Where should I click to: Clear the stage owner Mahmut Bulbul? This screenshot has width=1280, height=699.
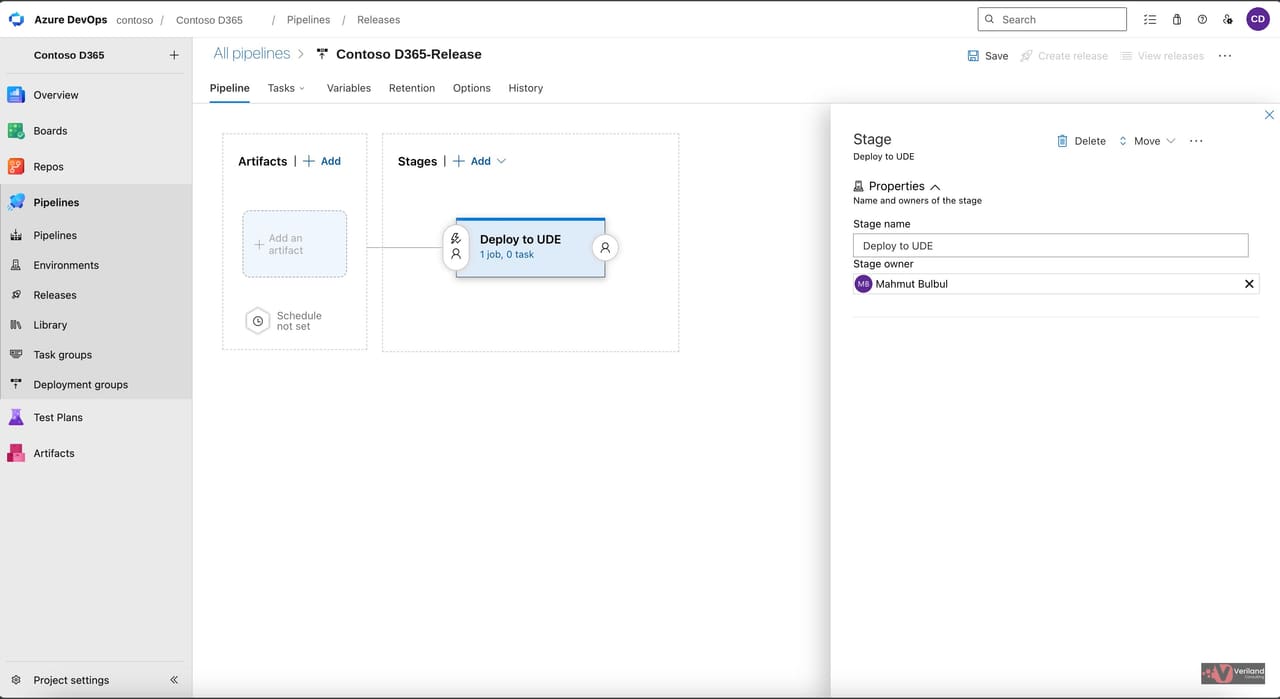pos(1249,284)
